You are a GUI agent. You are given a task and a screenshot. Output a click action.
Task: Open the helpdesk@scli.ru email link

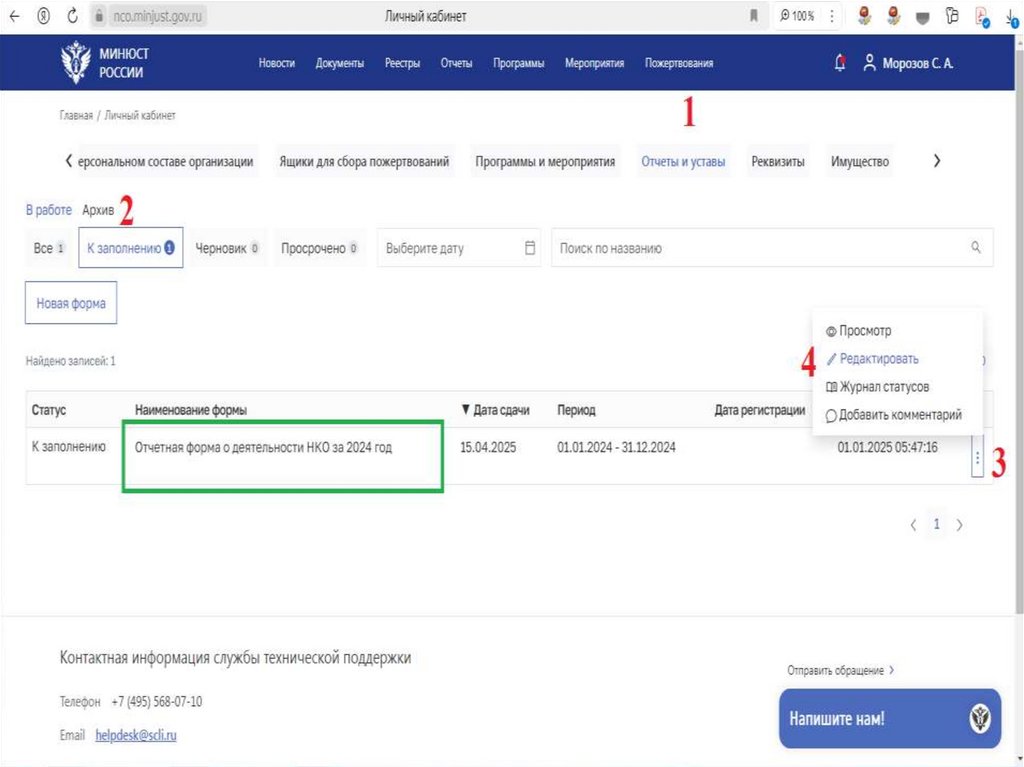[x=136, y=735]
